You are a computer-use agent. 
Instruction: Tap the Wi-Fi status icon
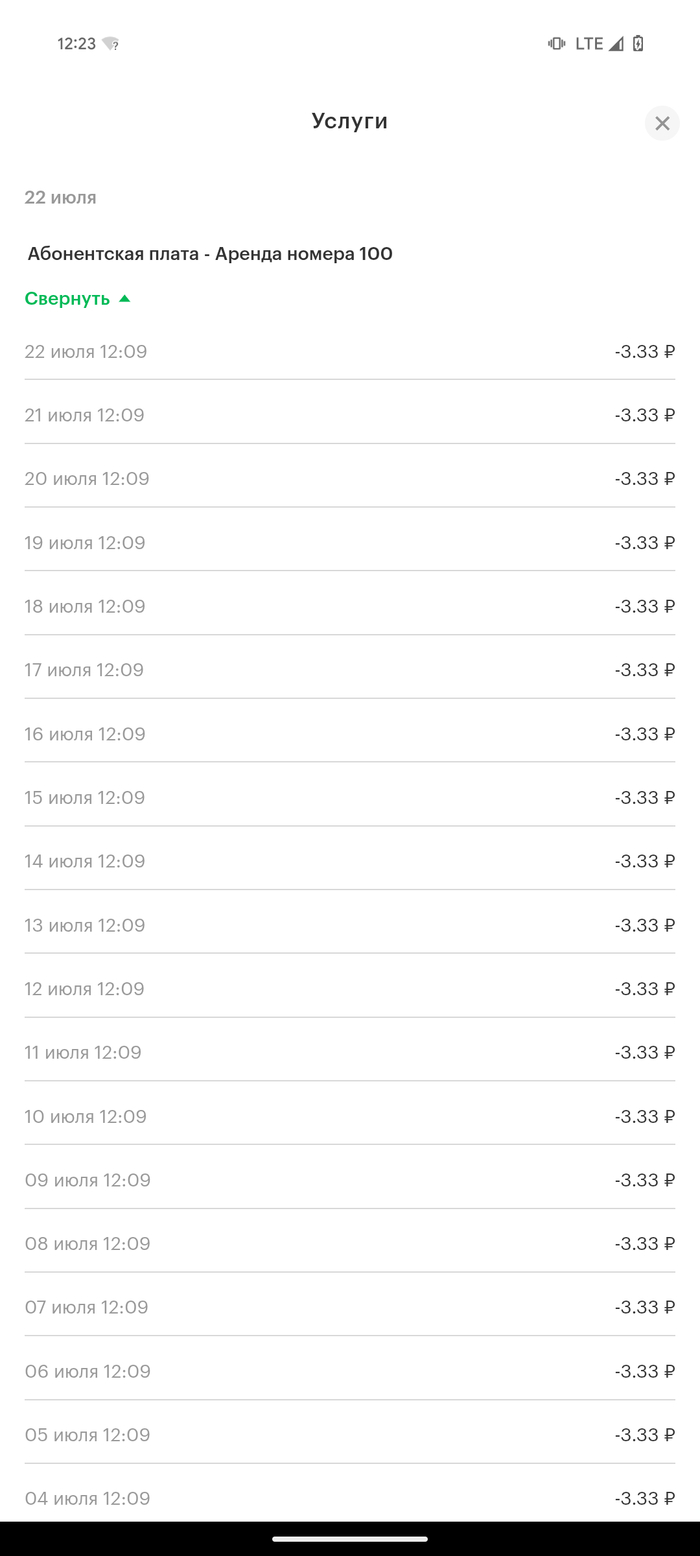click(110, 44)
